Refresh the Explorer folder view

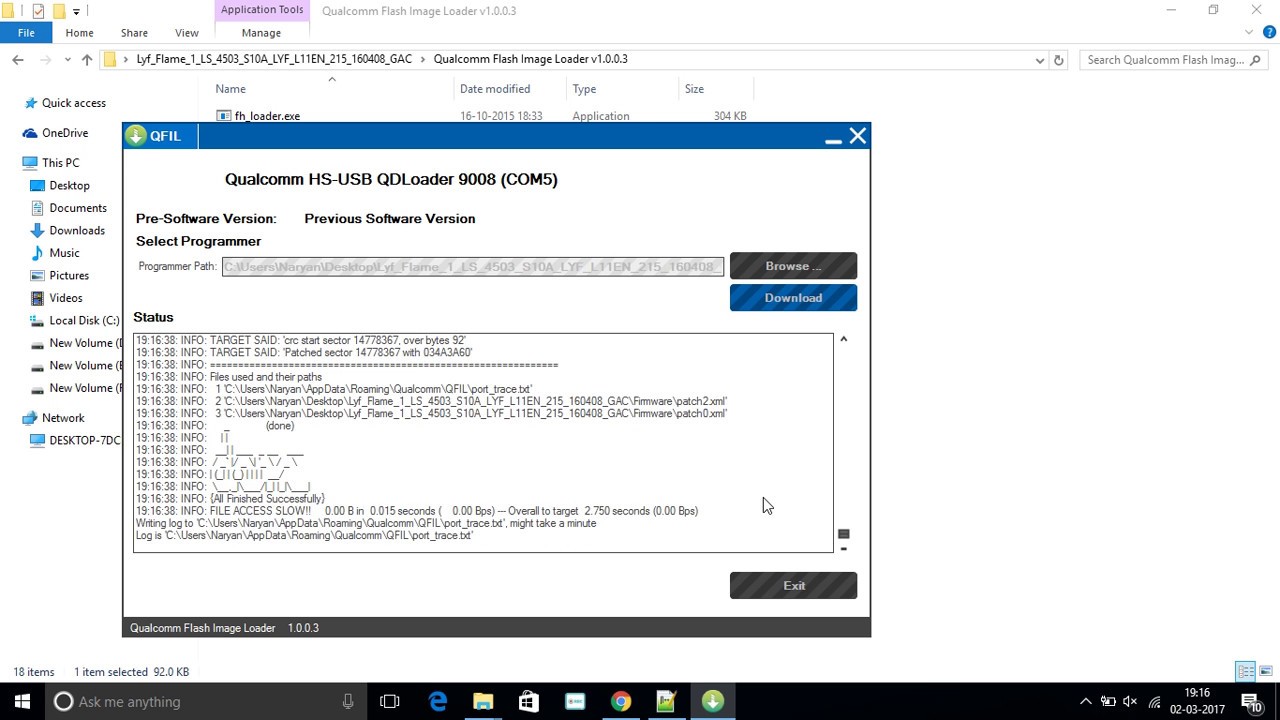click(1059, 60)
